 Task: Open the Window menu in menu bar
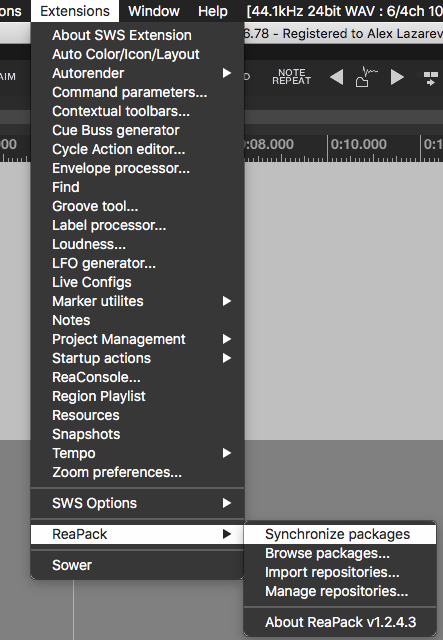154,11
